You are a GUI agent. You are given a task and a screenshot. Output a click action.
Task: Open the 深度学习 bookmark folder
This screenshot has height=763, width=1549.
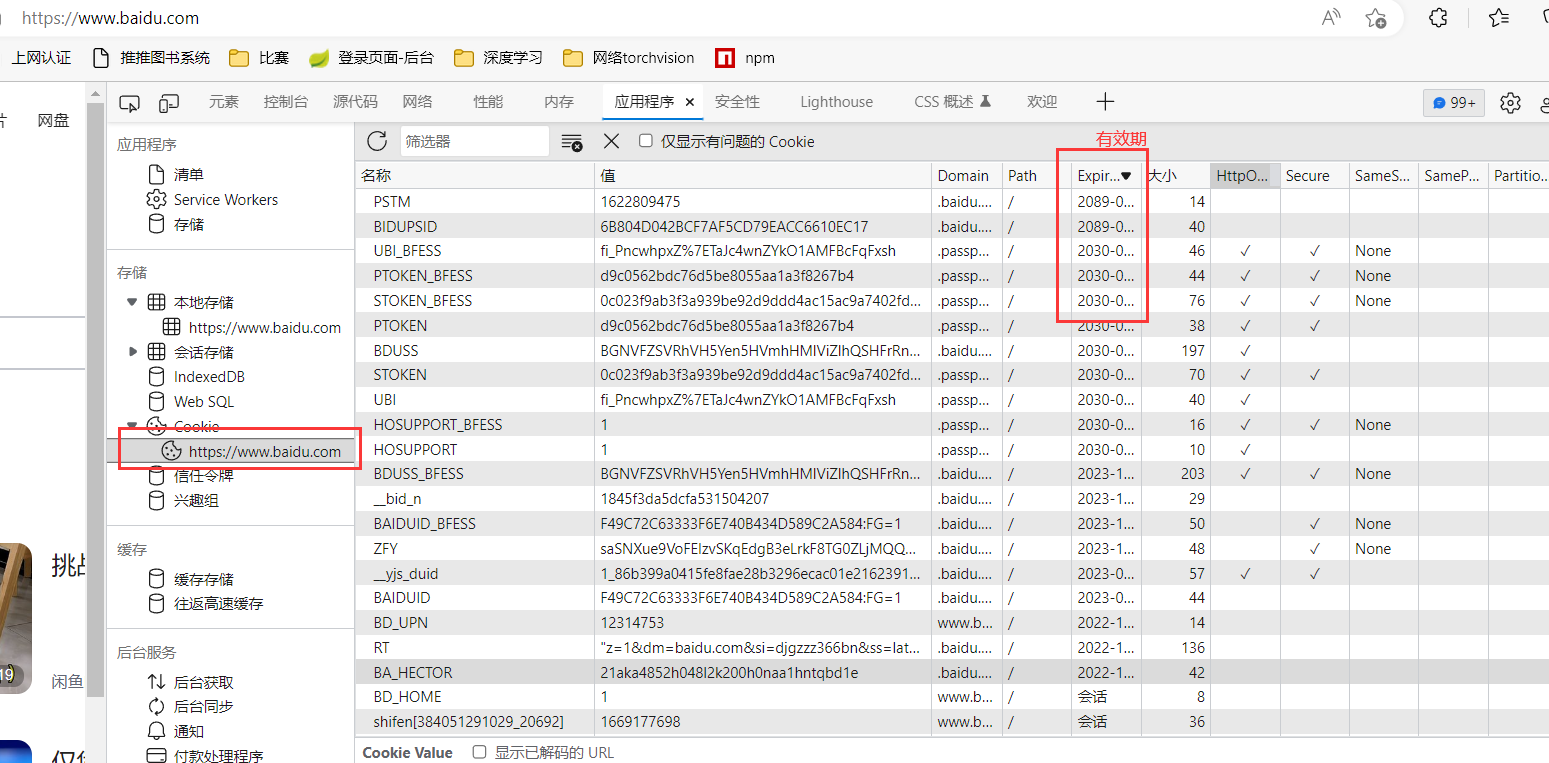(498, 58)
